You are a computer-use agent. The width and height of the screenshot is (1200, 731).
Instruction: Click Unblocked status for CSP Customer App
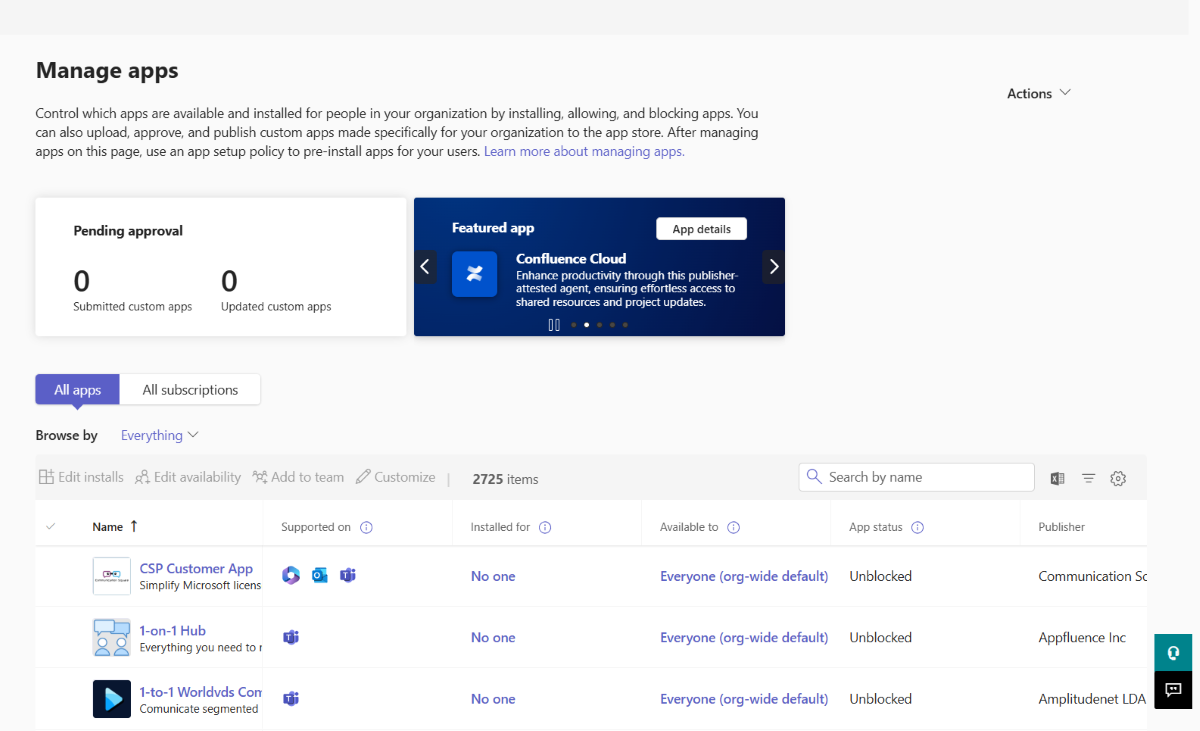pyautogui.click(x=880, y=576)
